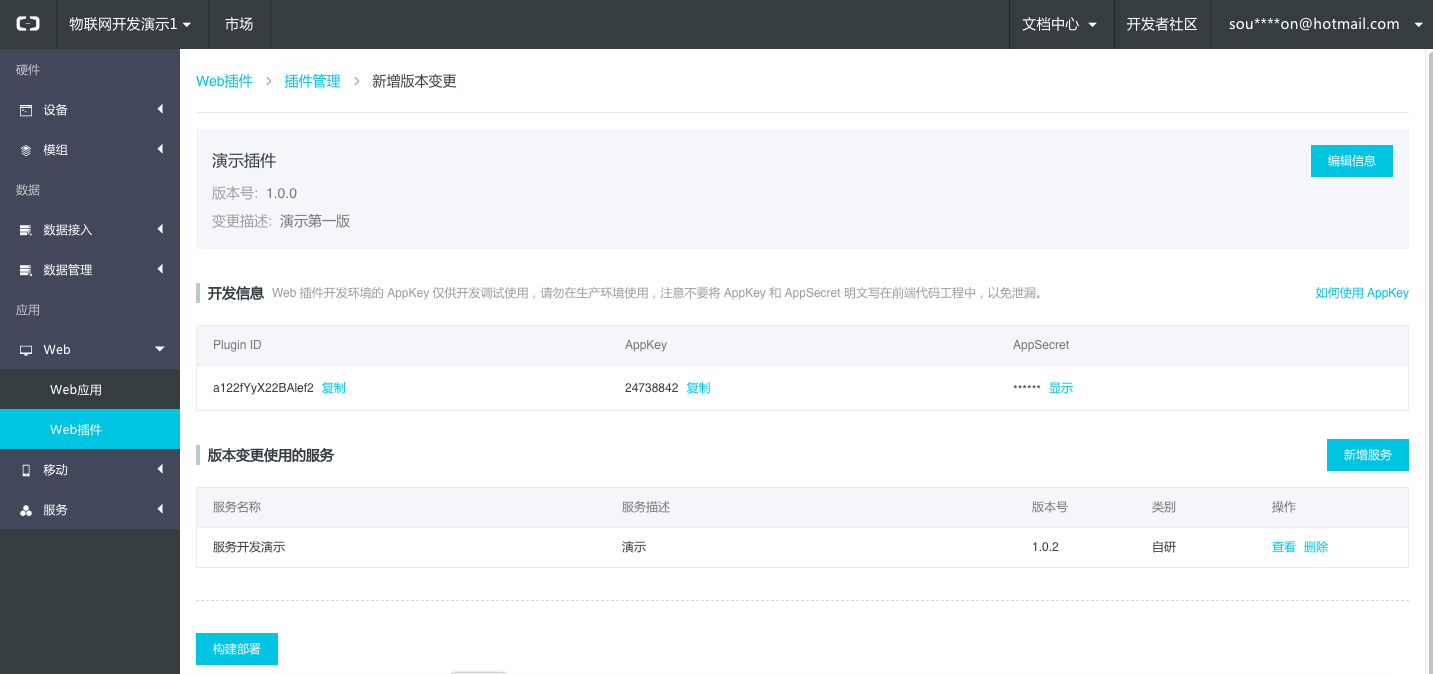Click the 服务 service icon in sidebar
1433x674 pixels.
coord(26,510)
